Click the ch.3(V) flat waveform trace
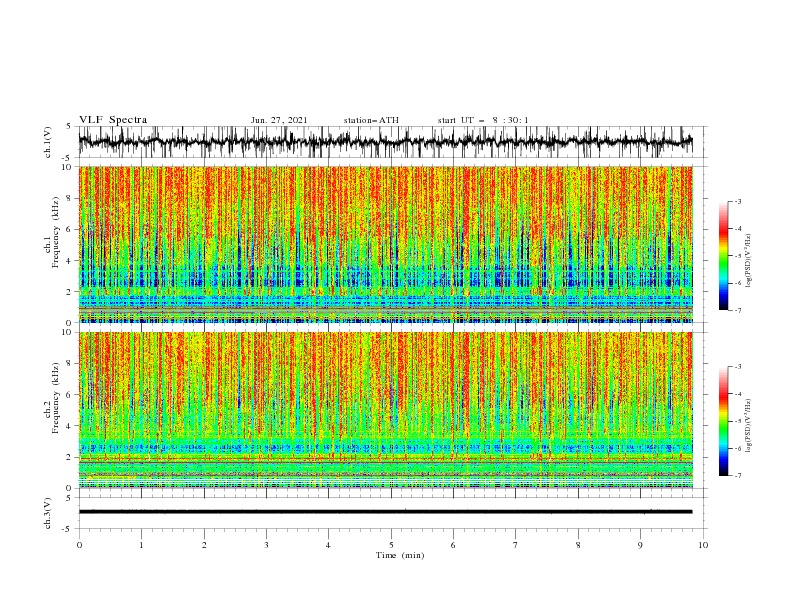 coord(385,512)
